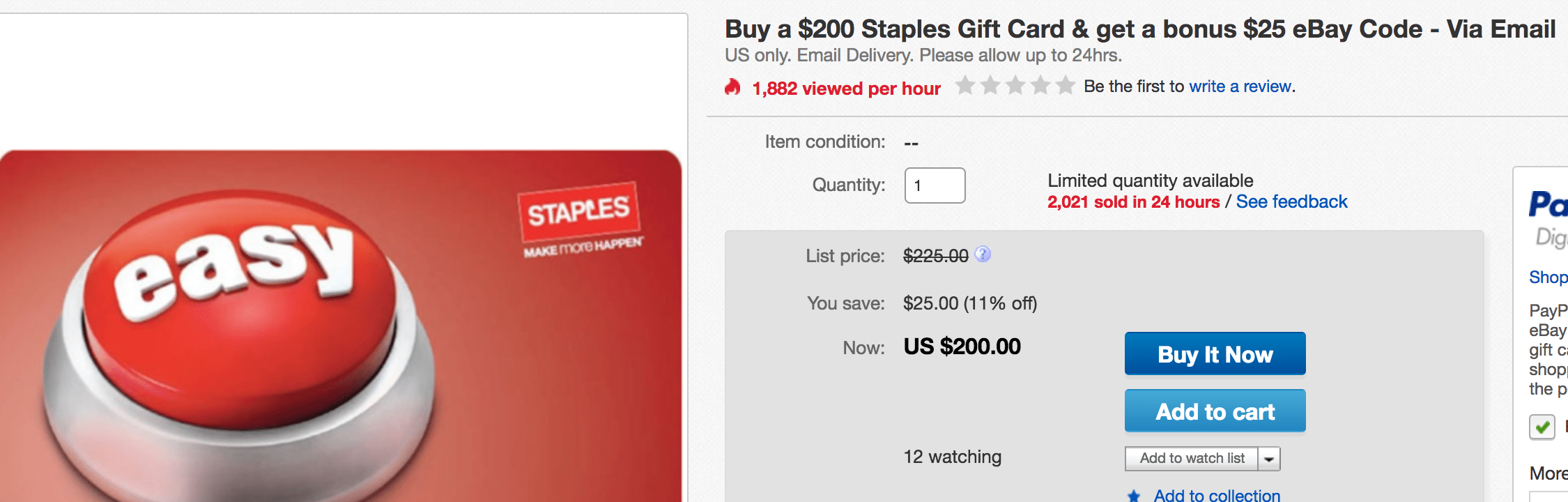Click the Staples easy button card image
This screenshot has width=1568, height=502.
point(341,326)
